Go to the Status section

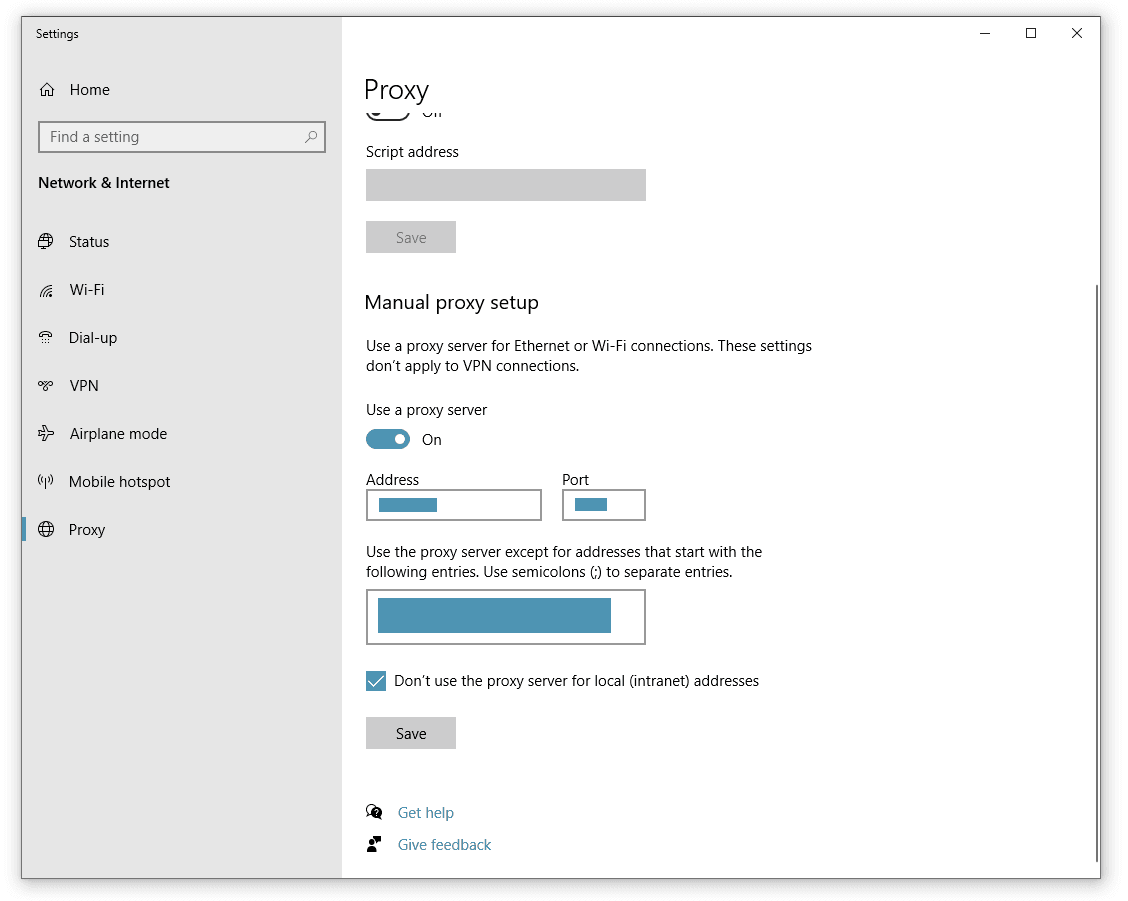point(89,242)
